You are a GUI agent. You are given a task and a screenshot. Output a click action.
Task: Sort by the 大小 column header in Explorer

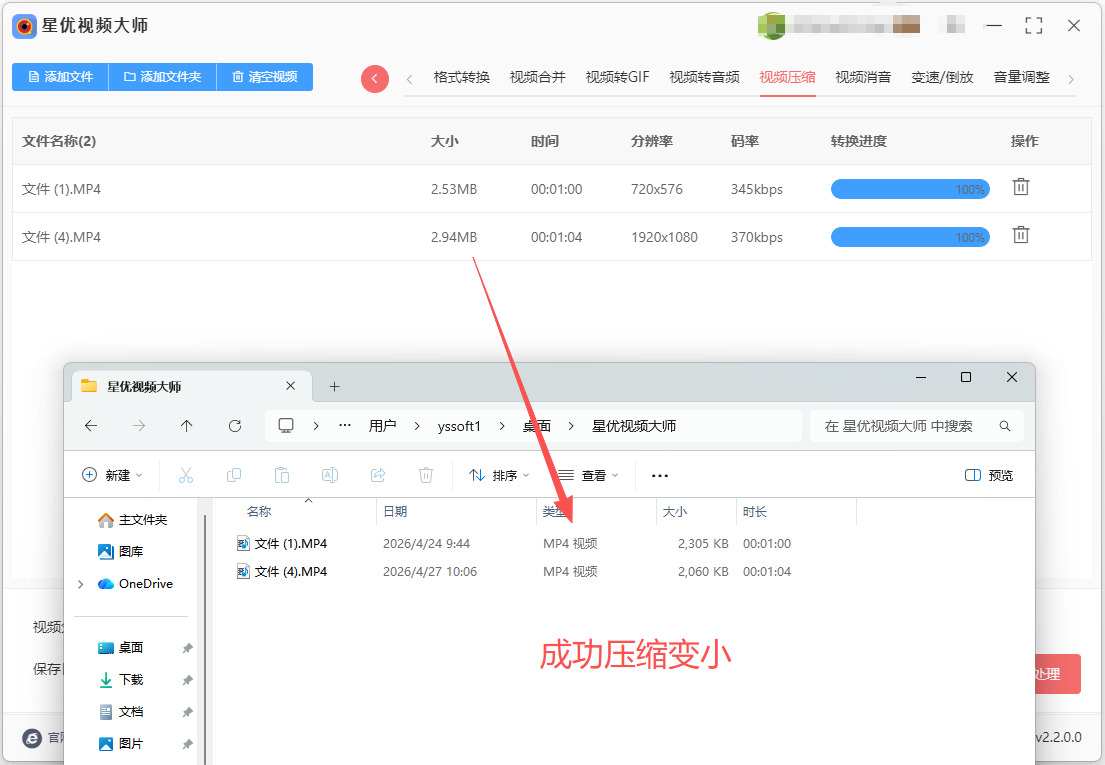[x=674, y=511]
